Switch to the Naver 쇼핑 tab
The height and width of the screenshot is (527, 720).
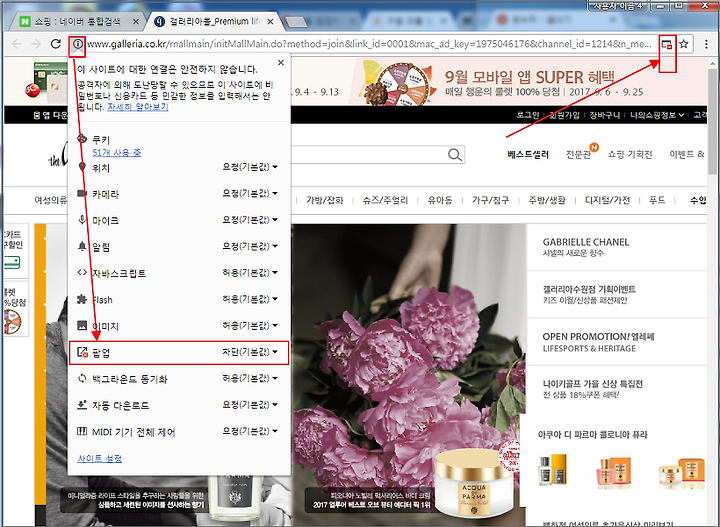point(77,22)
